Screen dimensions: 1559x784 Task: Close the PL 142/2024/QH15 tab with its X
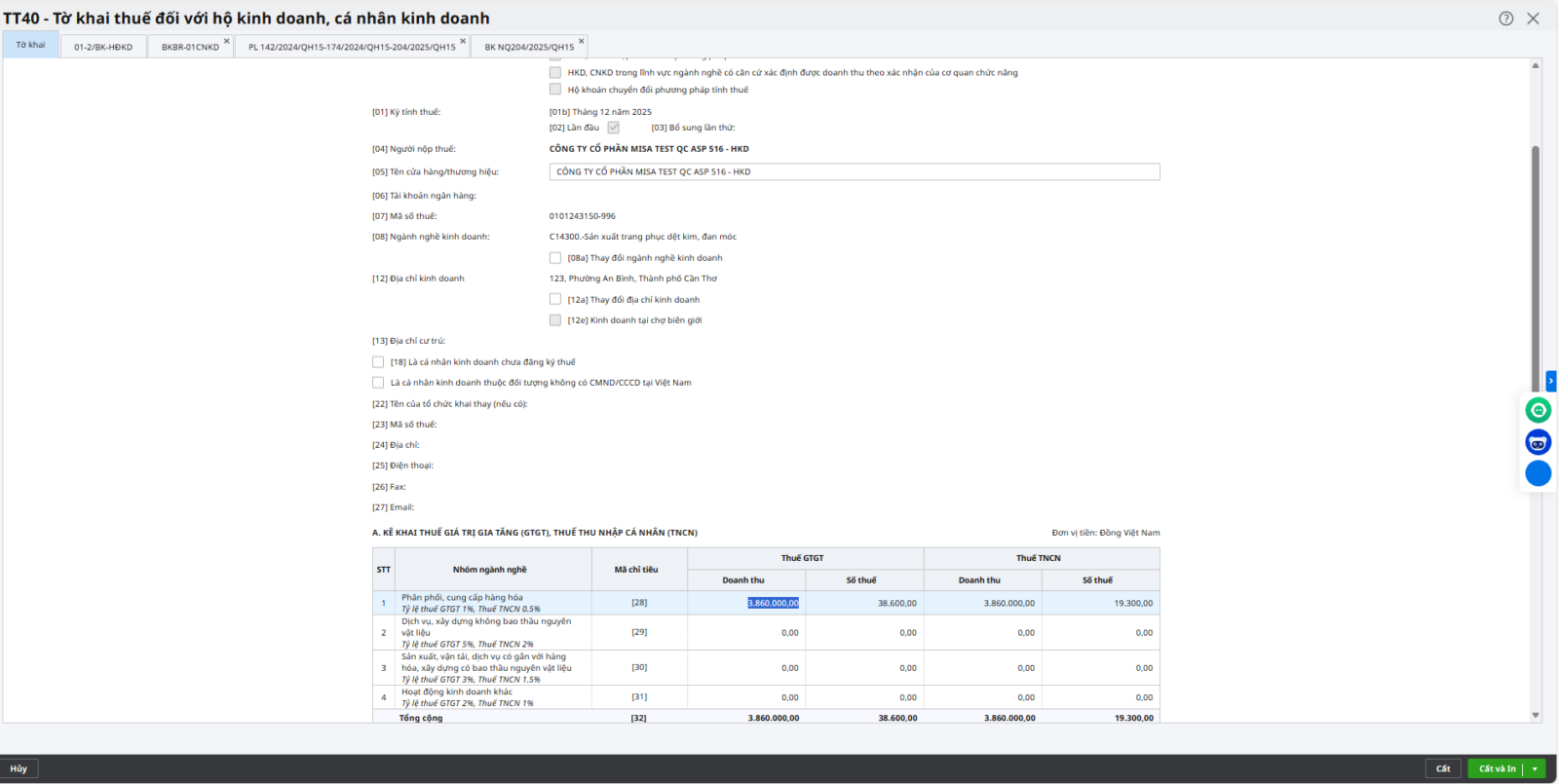463,41
